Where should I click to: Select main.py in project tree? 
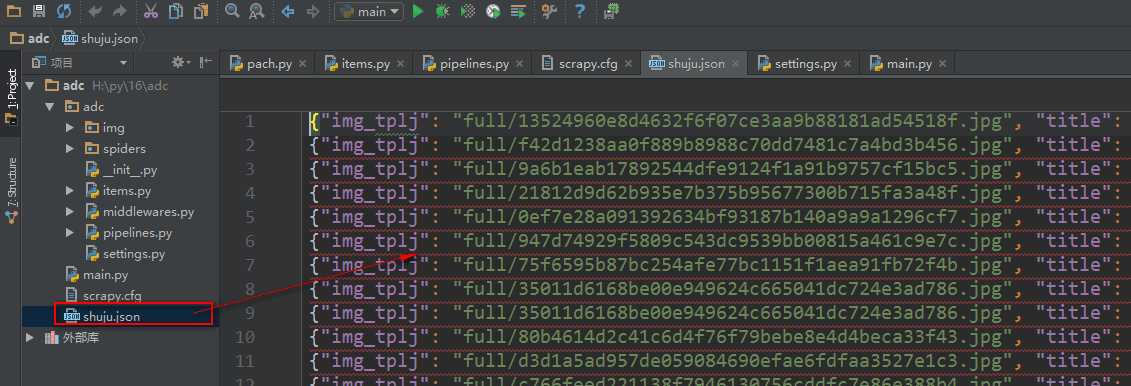(x=97, y=275)
